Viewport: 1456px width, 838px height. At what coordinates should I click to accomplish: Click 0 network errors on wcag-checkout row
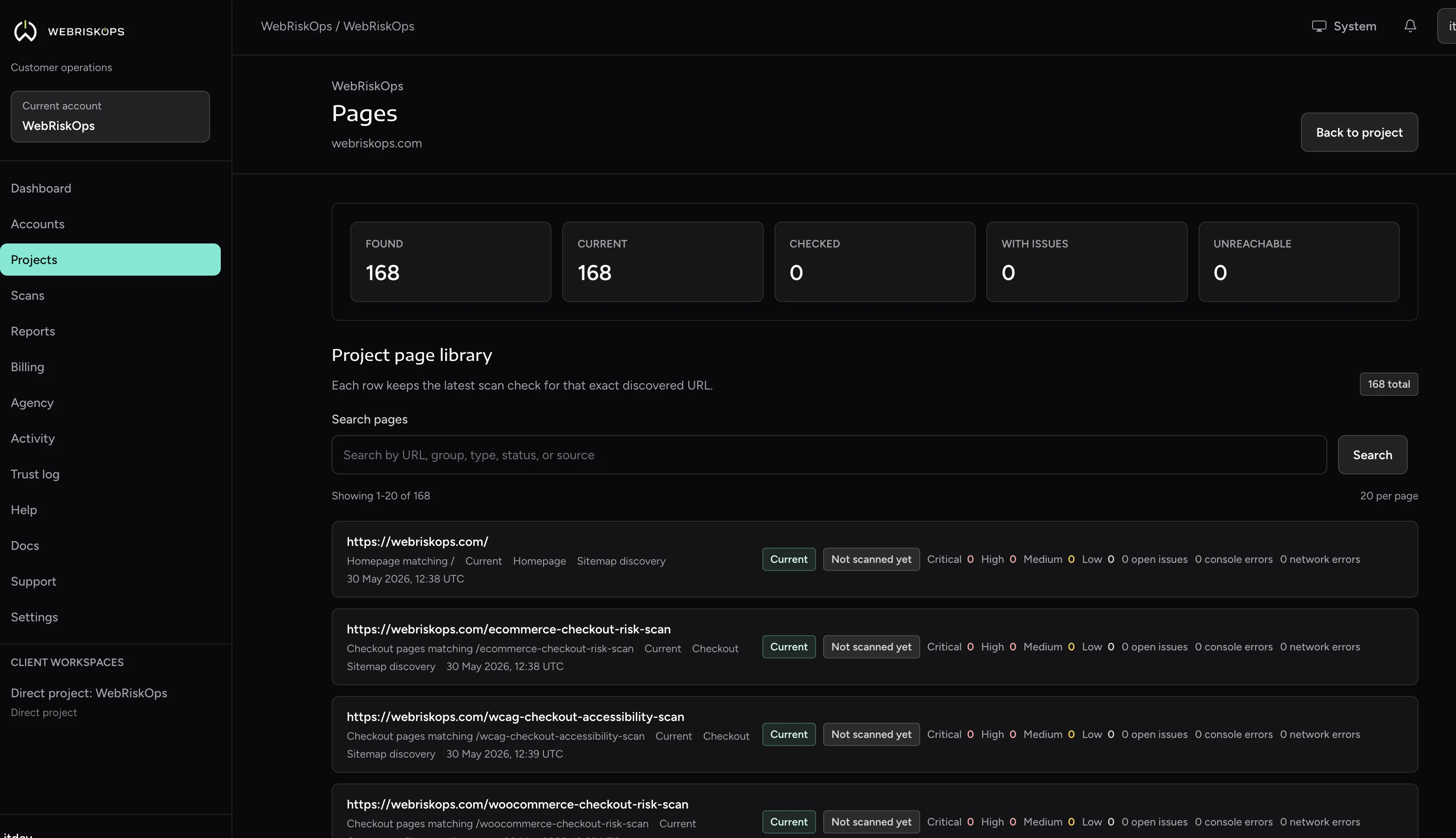1320,734
